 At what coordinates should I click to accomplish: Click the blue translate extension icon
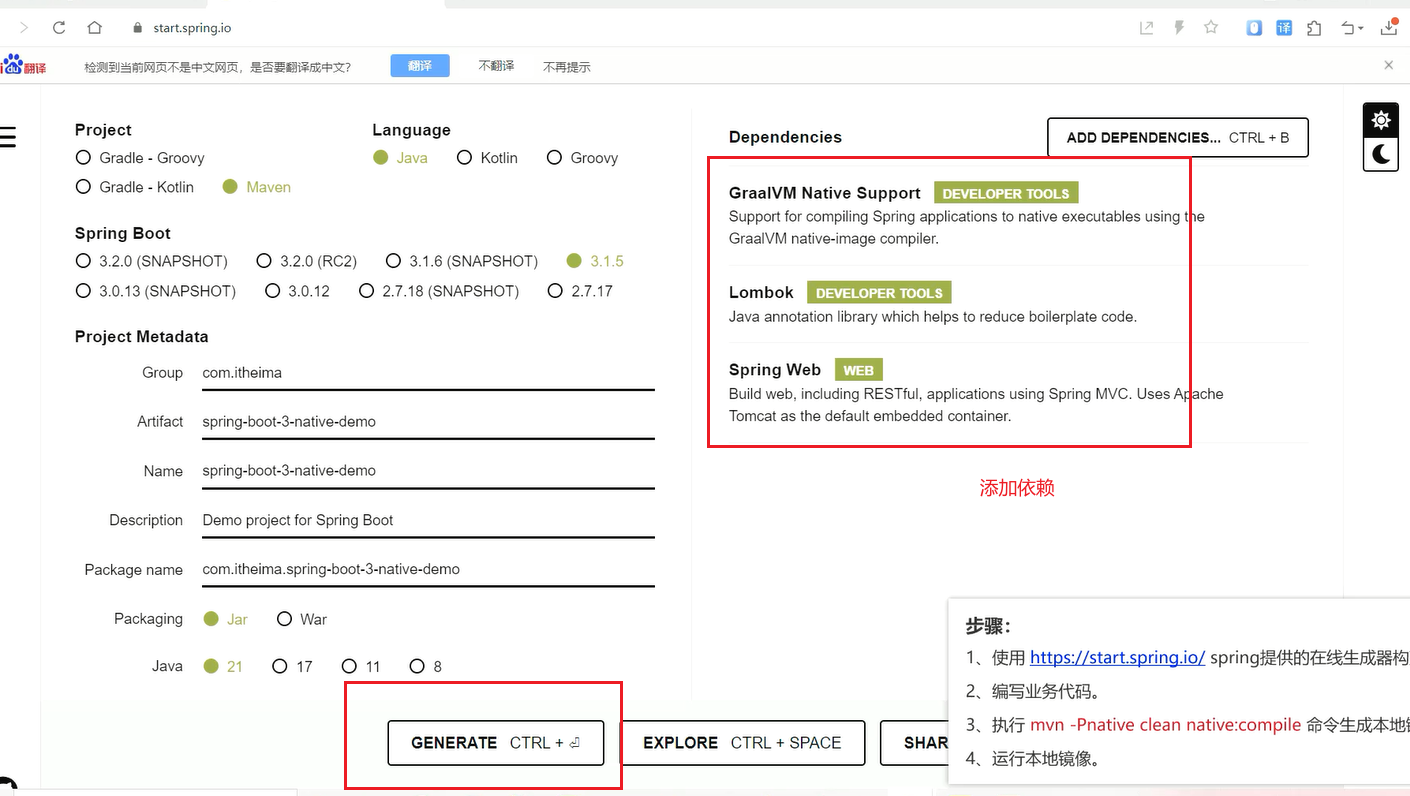[1284, 28]
